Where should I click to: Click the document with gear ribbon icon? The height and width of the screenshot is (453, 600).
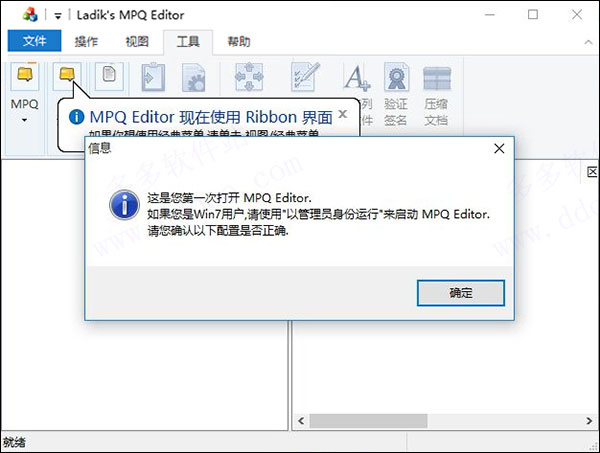point(194,77)
